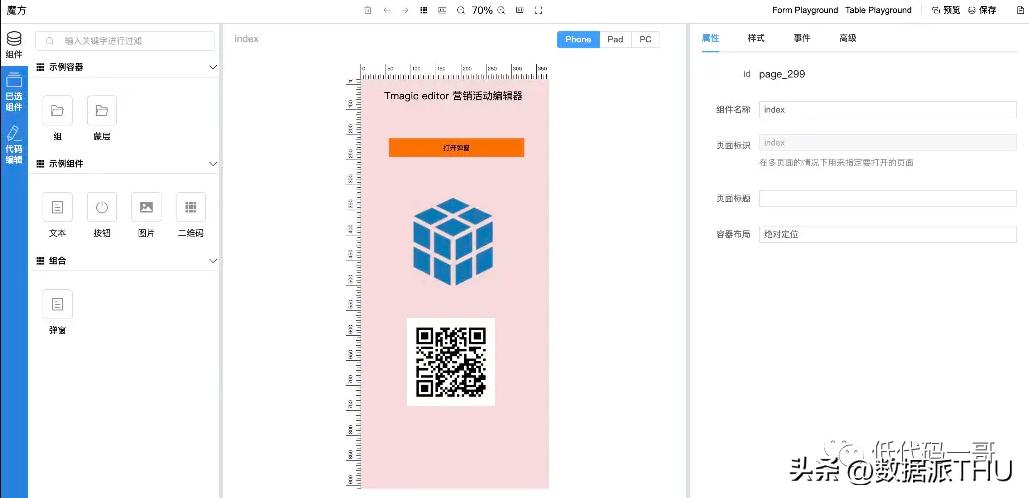This screenshot has width=1029, height=498.
Task: Open the 组件 components sidebar panel
Action: pos(14,45)
